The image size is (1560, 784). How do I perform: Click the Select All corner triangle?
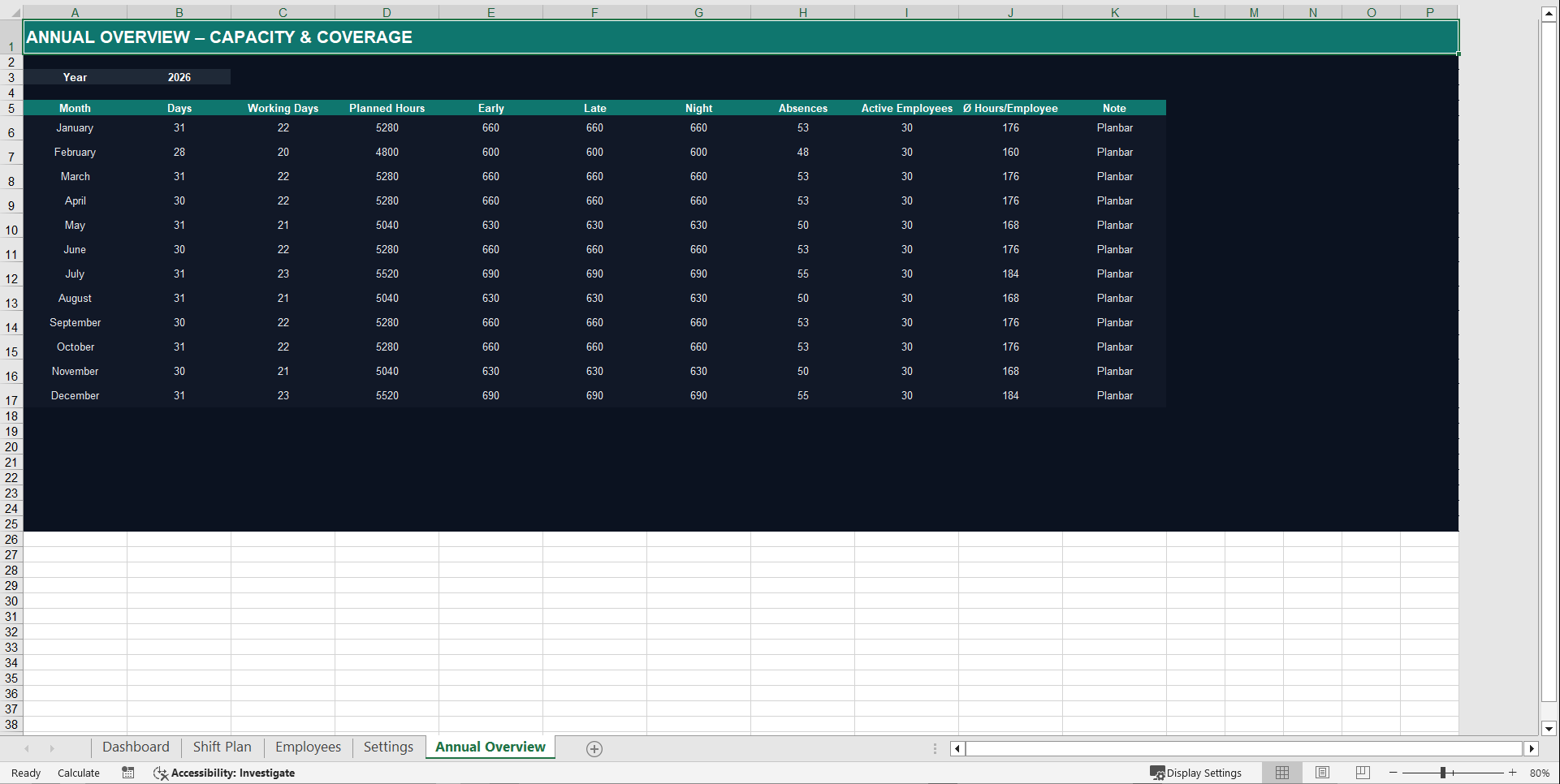pos(11,12)
